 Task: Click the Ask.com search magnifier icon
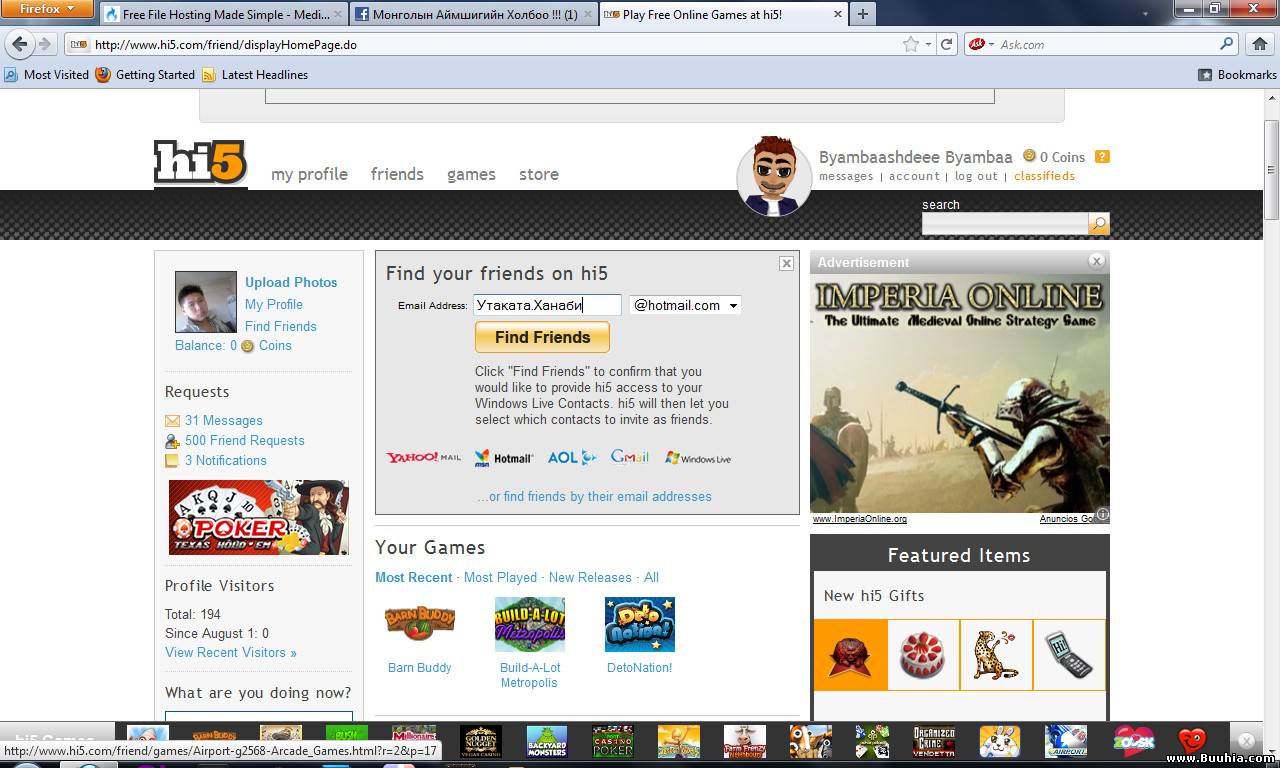point(1226,44)
